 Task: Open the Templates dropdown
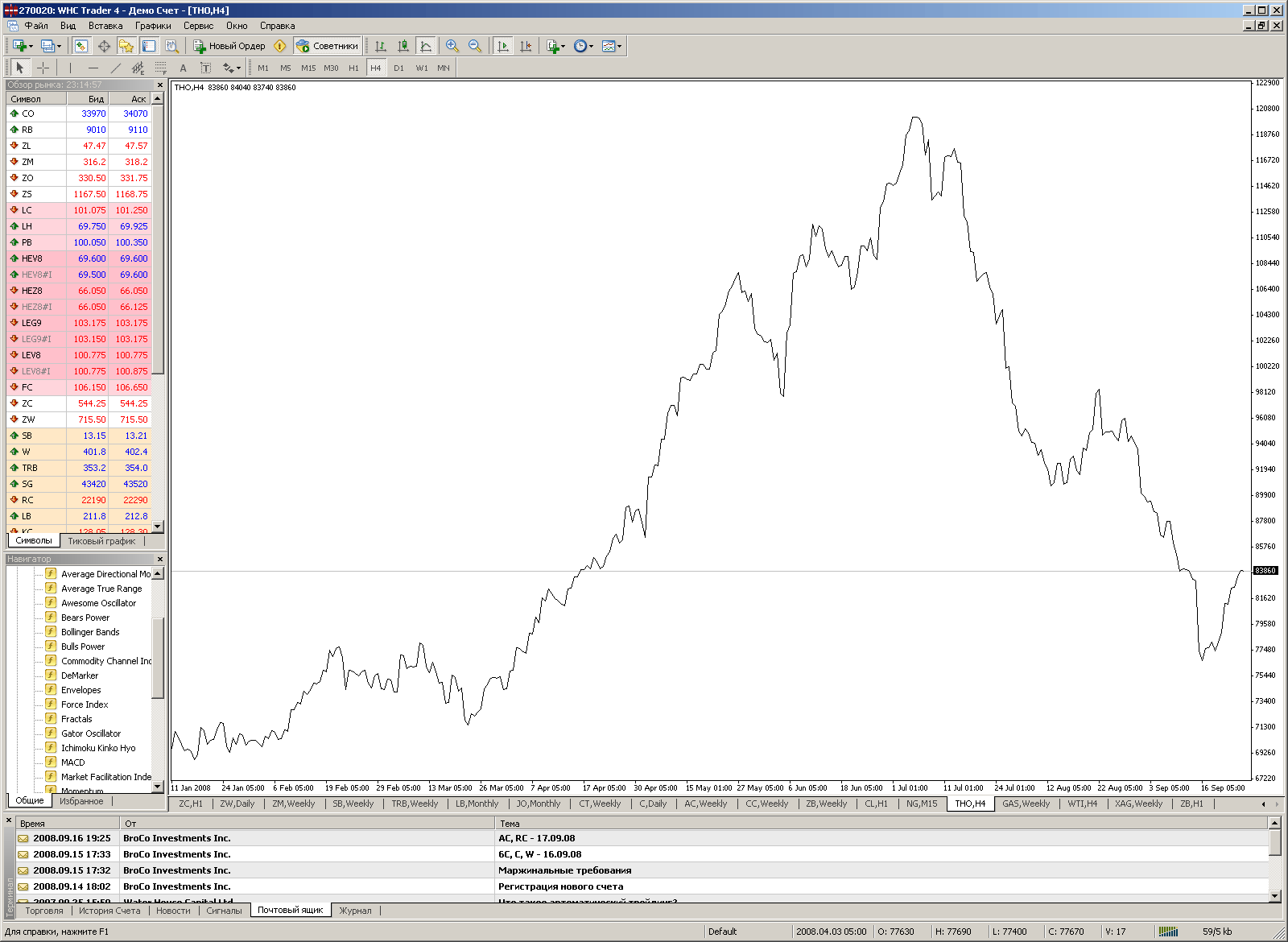click(612, 46)
